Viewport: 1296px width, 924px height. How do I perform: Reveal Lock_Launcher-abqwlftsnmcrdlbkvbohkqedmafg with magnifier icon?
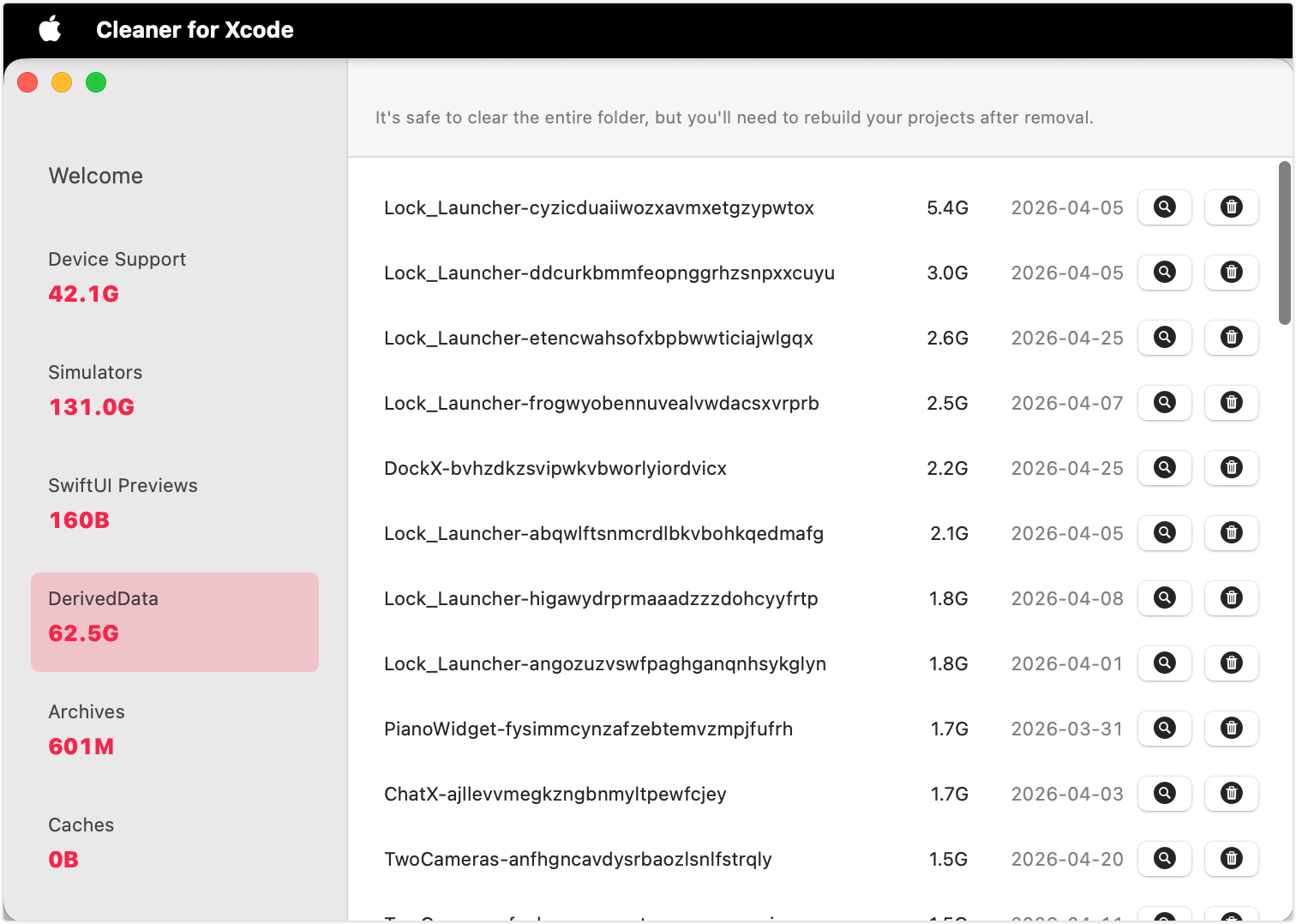tap(1165, 533)
